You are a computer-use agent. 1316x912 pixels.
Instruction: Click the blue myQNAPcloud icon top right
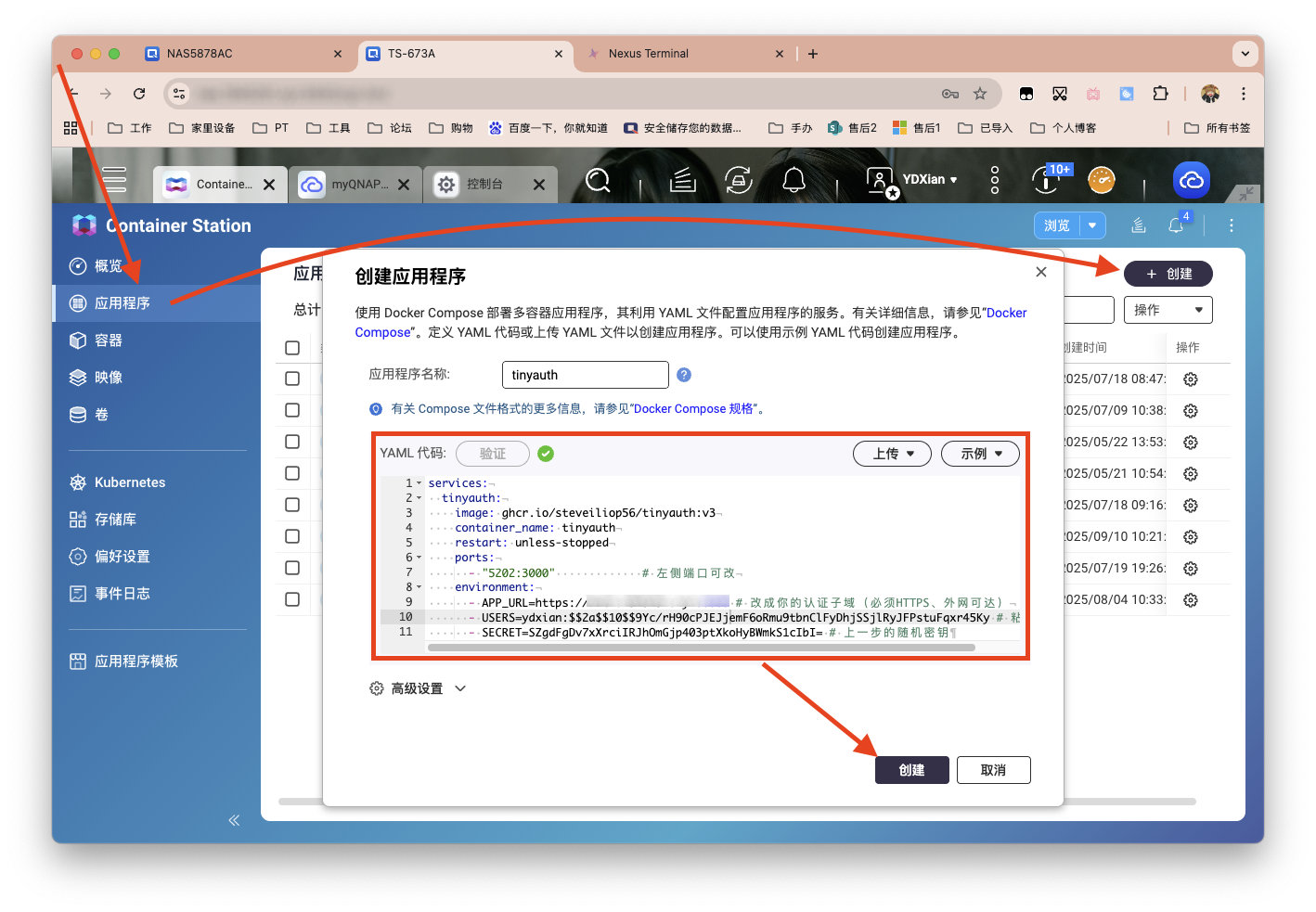[1192, 180]
